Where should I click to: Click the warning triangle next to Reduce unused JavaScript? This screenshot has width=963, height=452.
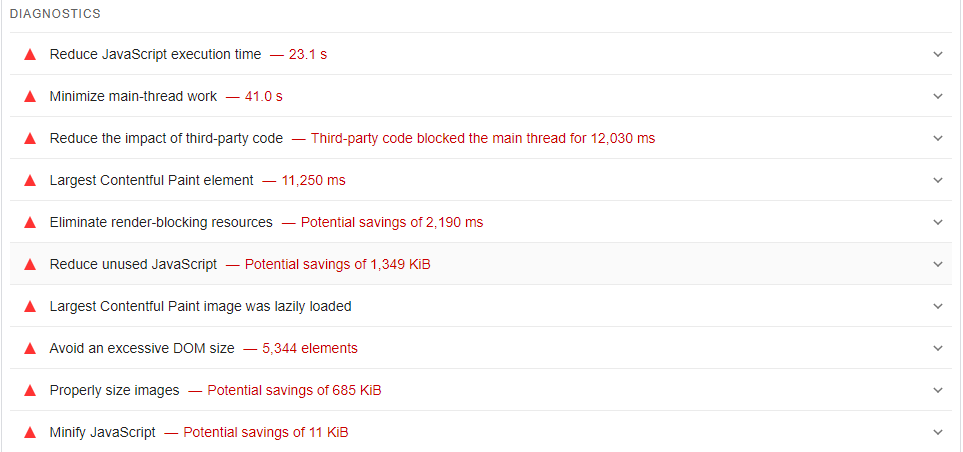tap(30, 264)
